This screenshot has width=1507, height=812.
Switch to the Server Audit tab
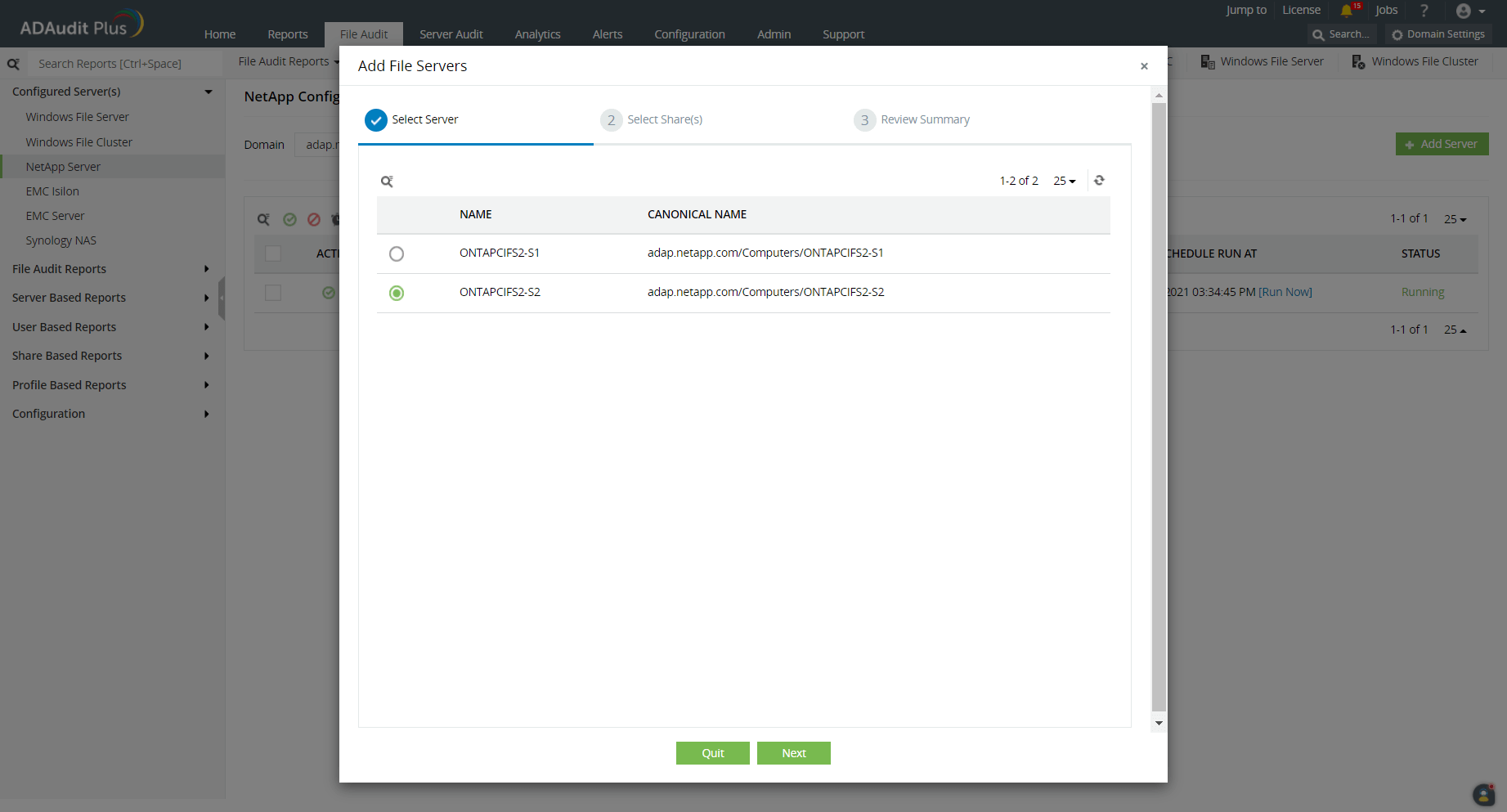pos(451,34)
